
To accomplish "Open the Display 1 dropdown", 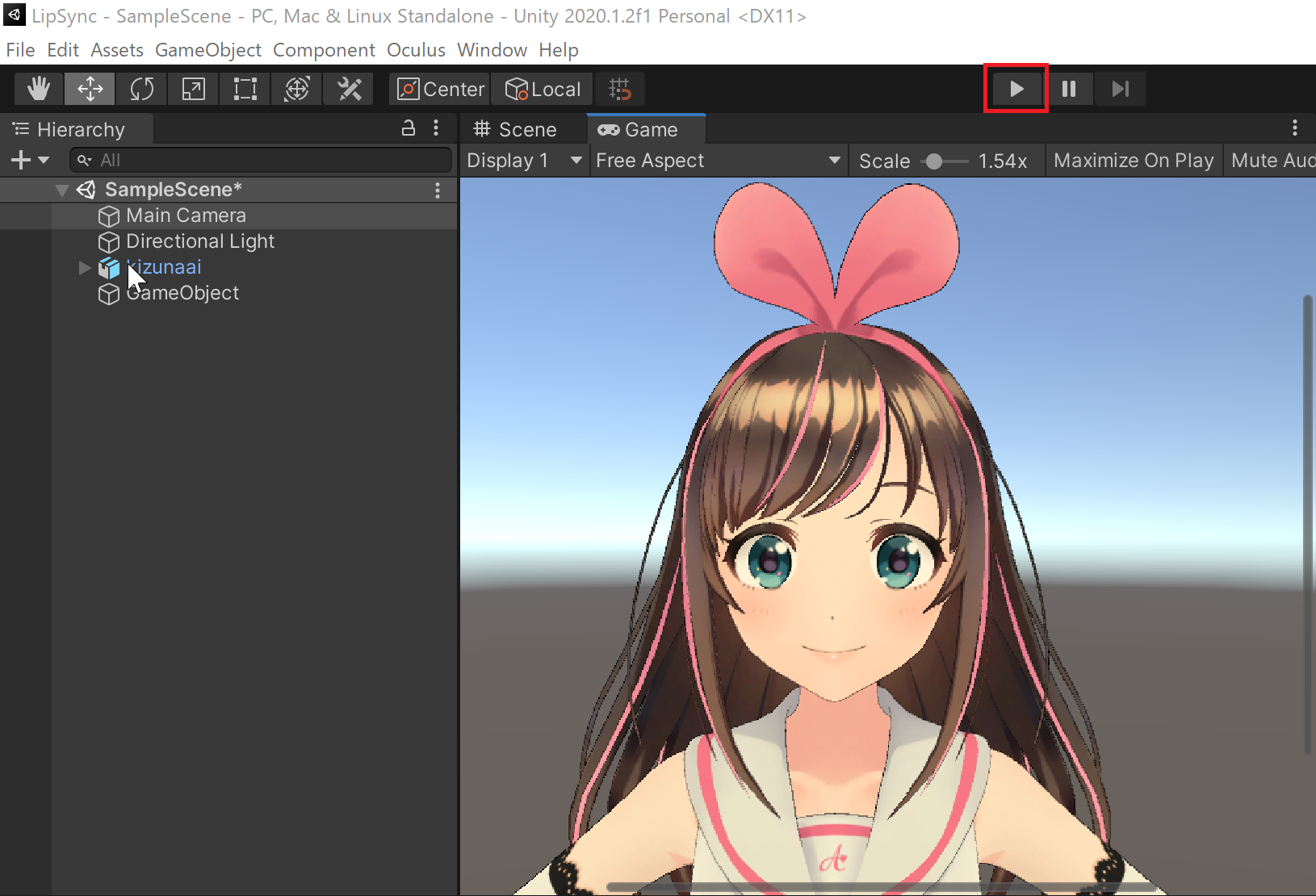I will tap(523, 161).
